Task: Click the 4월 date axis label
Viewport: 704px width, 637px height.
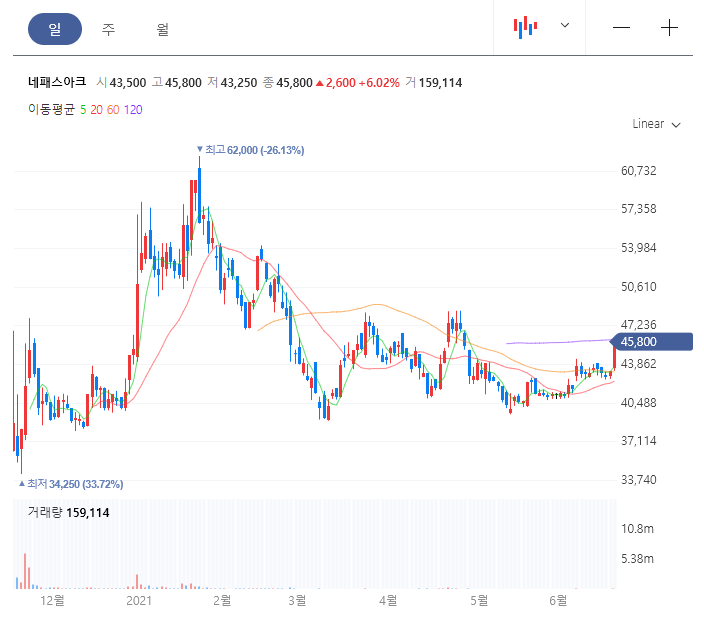Action: pyautogui.click(x=388, y=601)
